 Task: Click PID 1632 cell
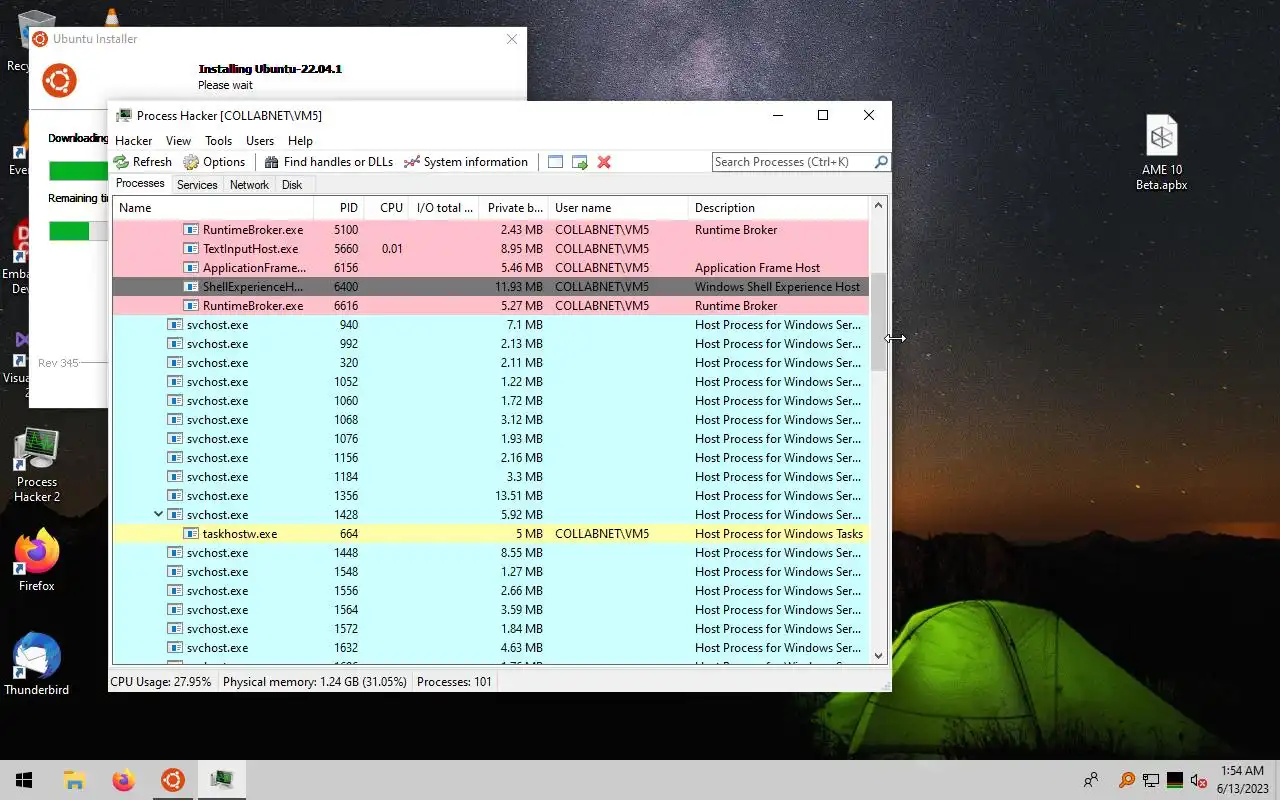click(x=346, y=648)
